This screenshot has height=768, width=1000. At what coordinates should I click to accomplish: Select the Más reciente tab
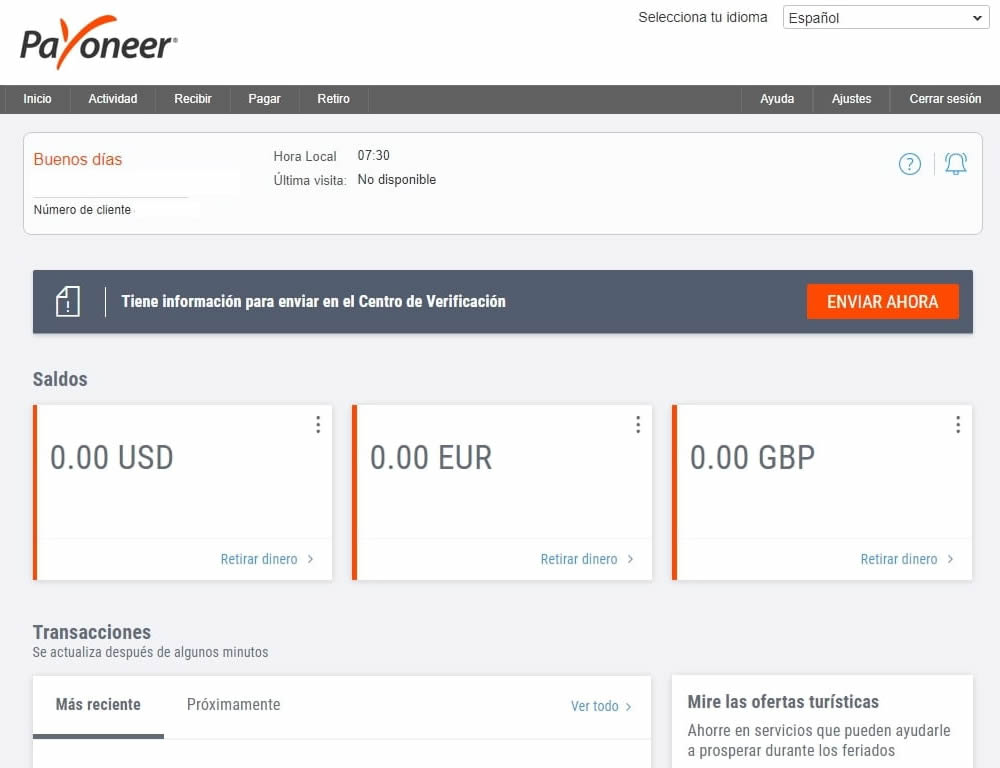click(x=97, y=704)
